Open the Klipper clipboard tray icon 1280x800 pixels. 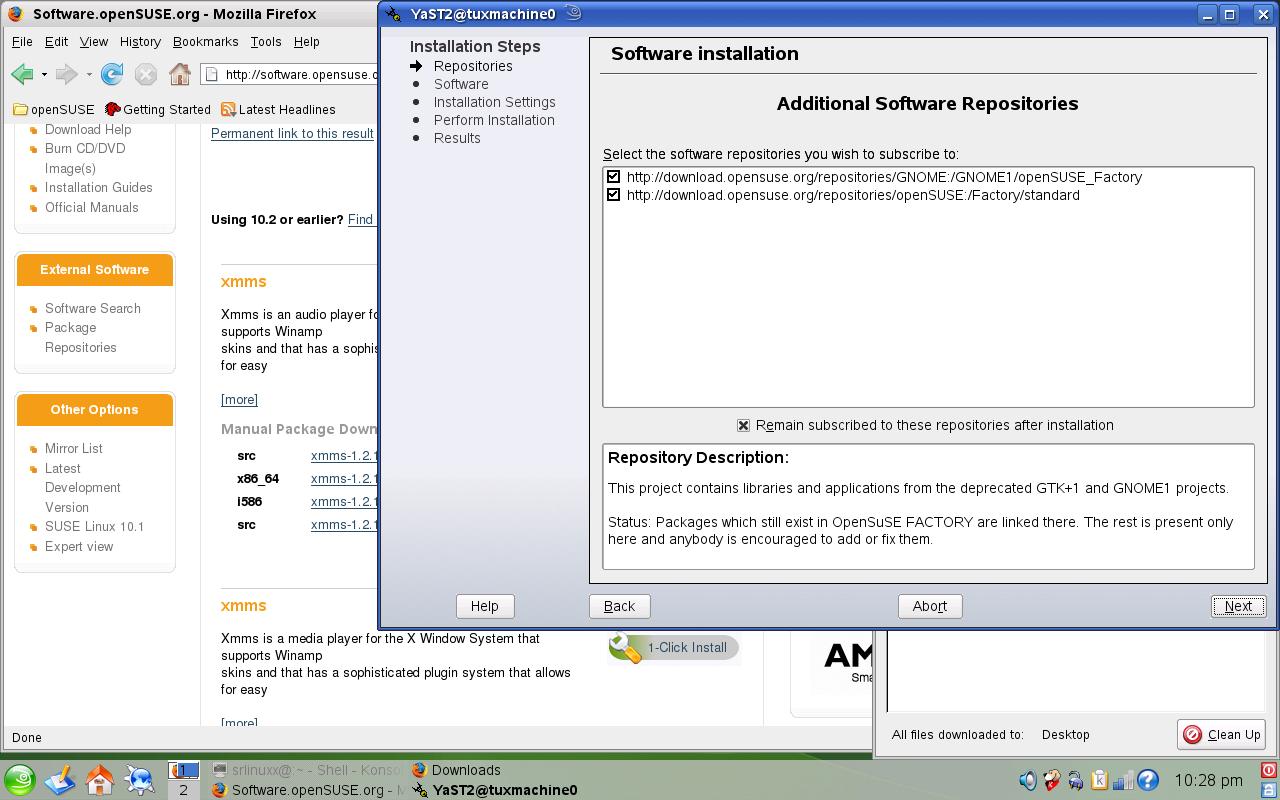click(x=1099, y=780)
